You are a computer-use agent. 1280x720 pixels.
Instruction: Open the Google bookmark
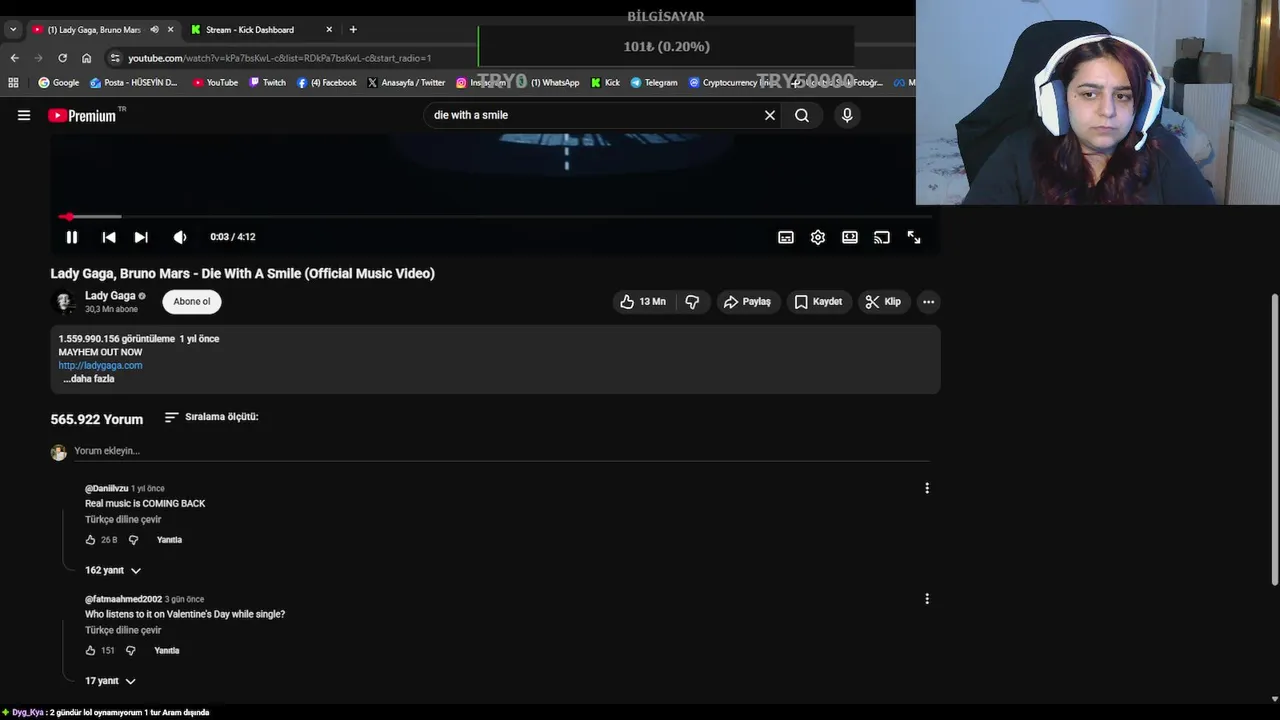[x=59, y=83]
